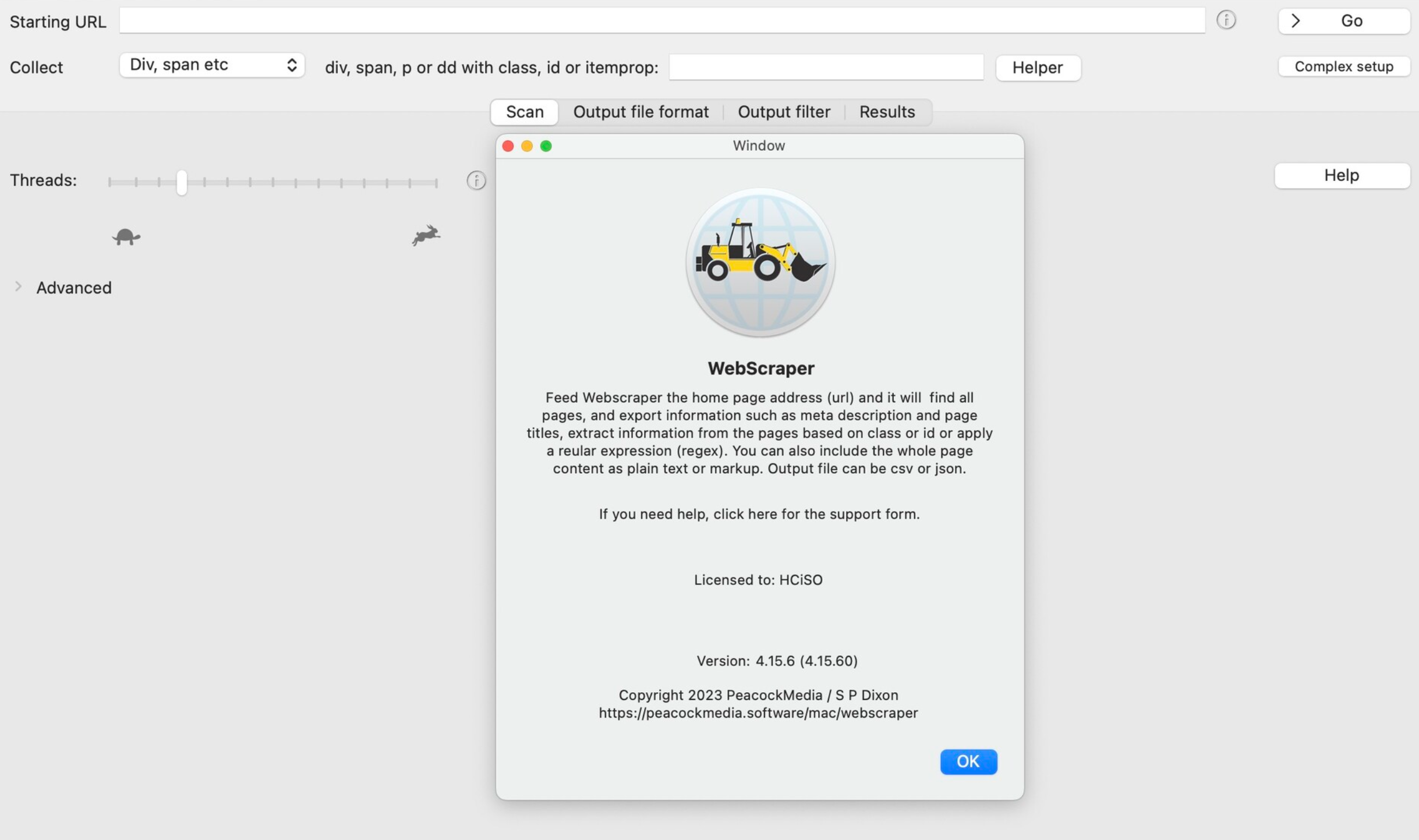Open the Collect 'Div, span etc' dropdown

point(212,65)
